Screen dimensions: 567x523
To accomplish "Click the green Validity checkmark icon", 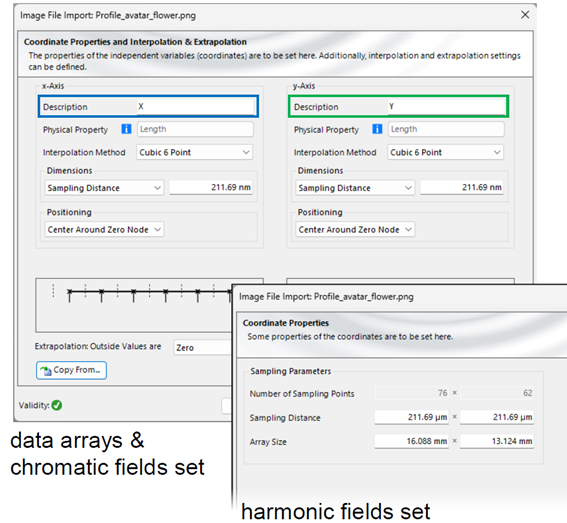I will pyautogui.click(x=57, y=405).
